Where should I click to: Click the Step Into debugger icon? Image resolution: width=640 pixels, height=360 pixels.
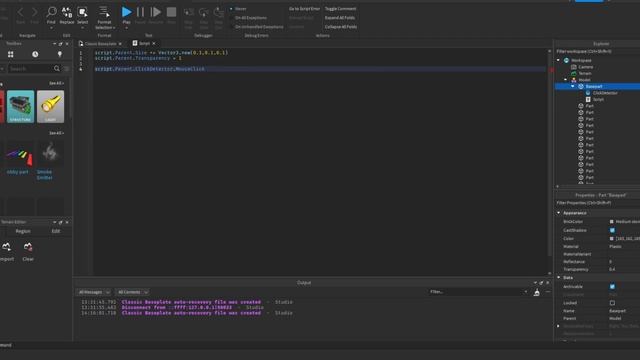pyautogui.click(x=188, y=12)
